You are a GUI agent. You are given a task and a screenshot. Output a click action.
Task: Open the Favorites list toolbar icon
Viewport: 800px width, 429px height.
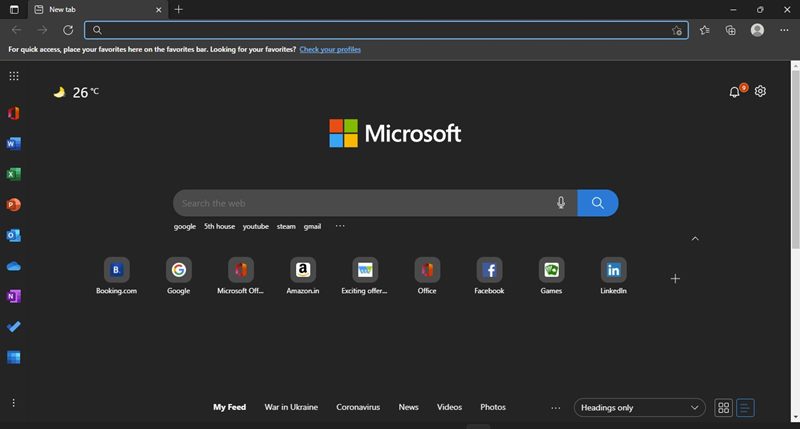[705, 30]
